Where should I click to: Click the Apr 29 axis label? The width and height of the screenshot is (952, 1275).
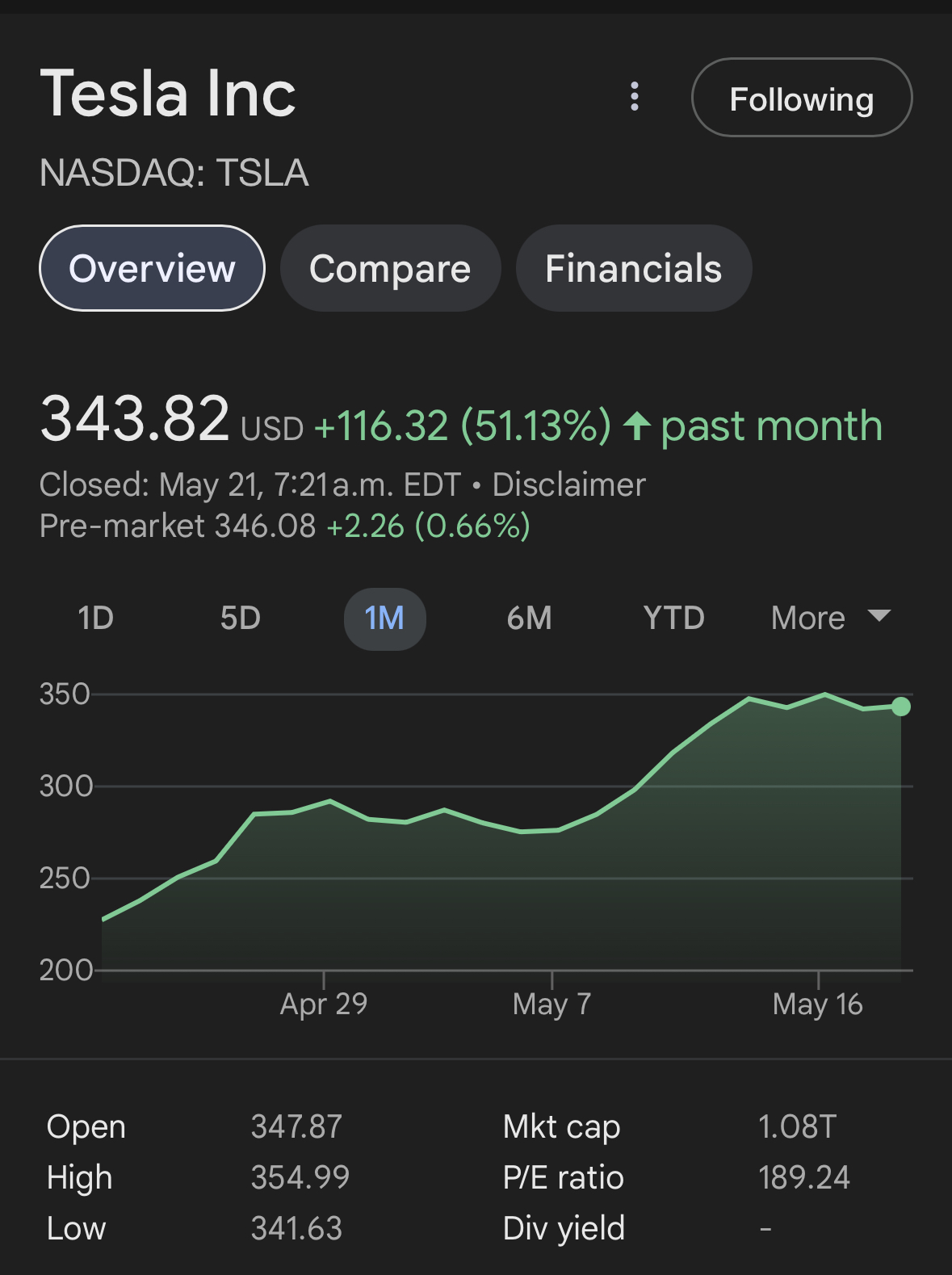point(324,1004)
